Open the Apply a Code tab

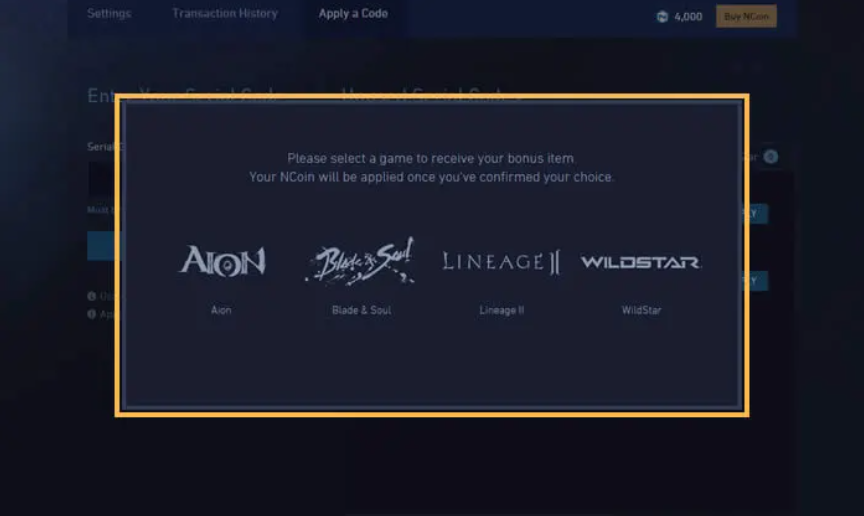coord(353,13)
